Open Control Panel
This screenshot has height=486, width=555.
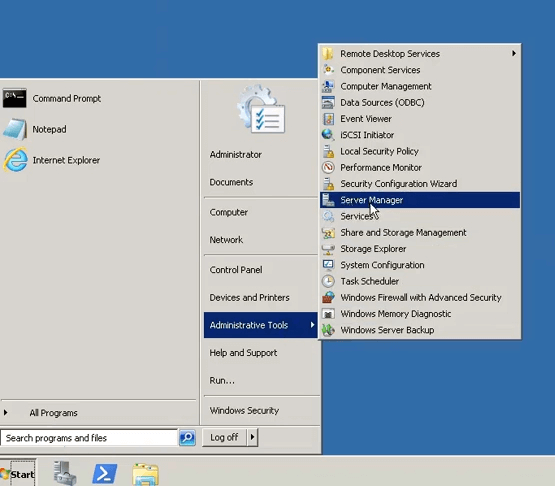coord(236,270)
